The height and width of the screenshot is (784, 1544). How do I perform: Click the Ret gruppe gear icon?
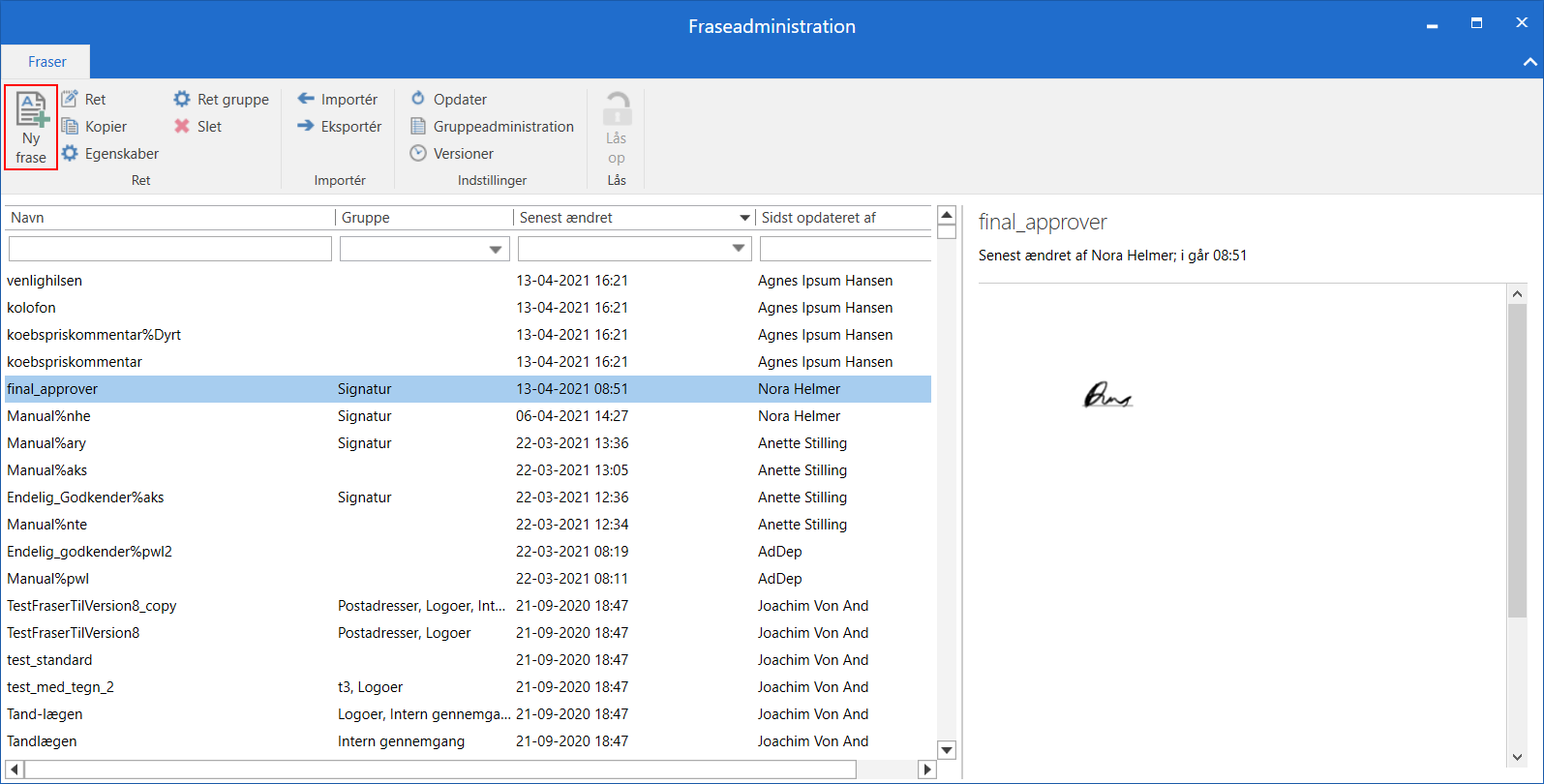[182, 99]
